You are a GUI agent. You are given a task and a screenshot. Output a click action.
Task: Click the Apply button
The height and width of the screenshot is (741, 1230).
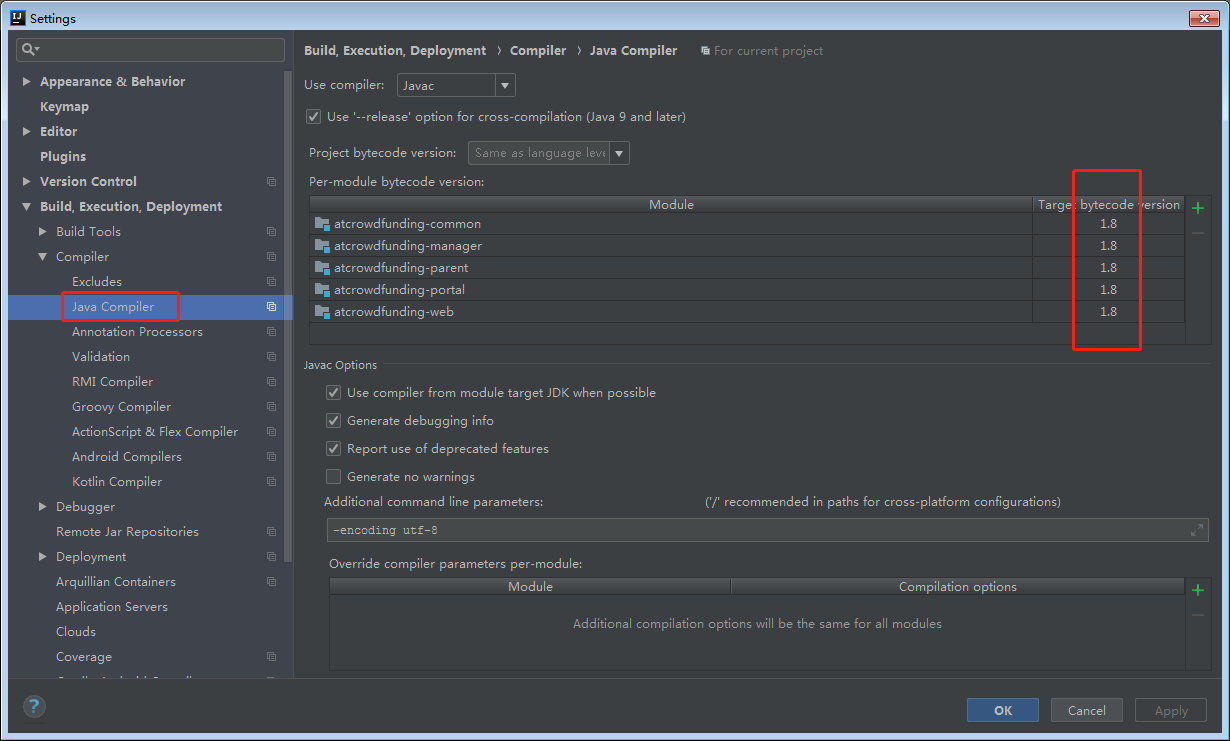click(1171, 710)
